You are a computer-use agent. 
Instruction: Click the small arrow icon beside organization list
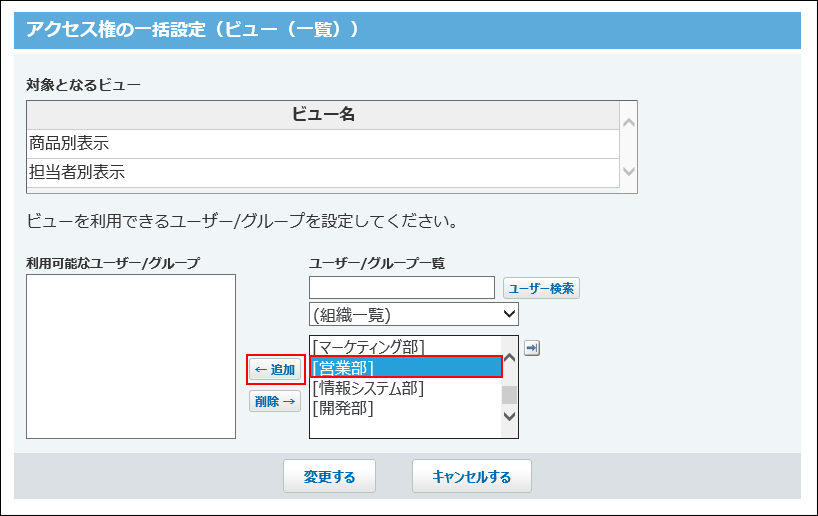532,348
